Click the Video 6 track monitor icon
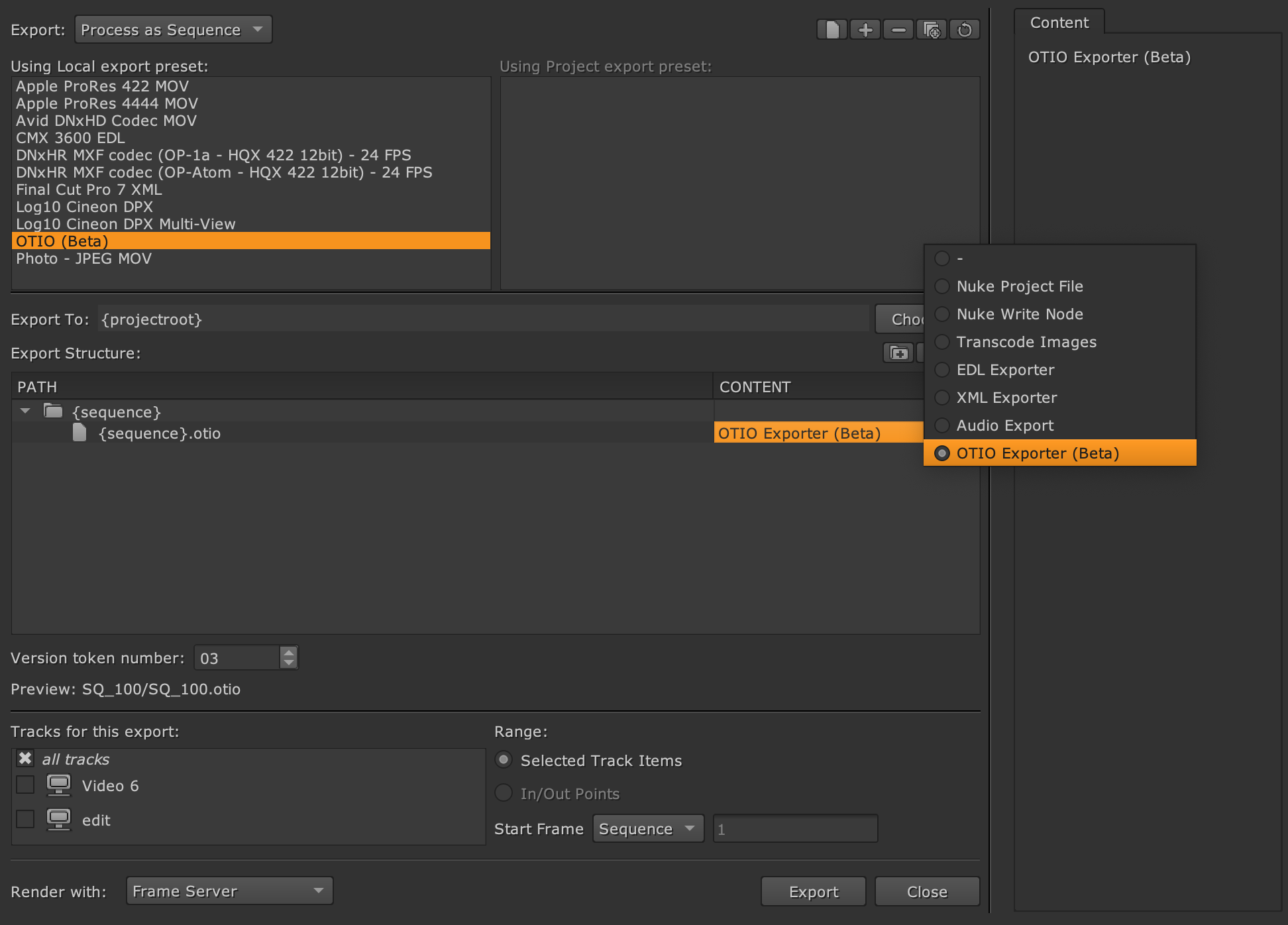The height and width of the screenshot is (925, 1288). coord(59,785)
